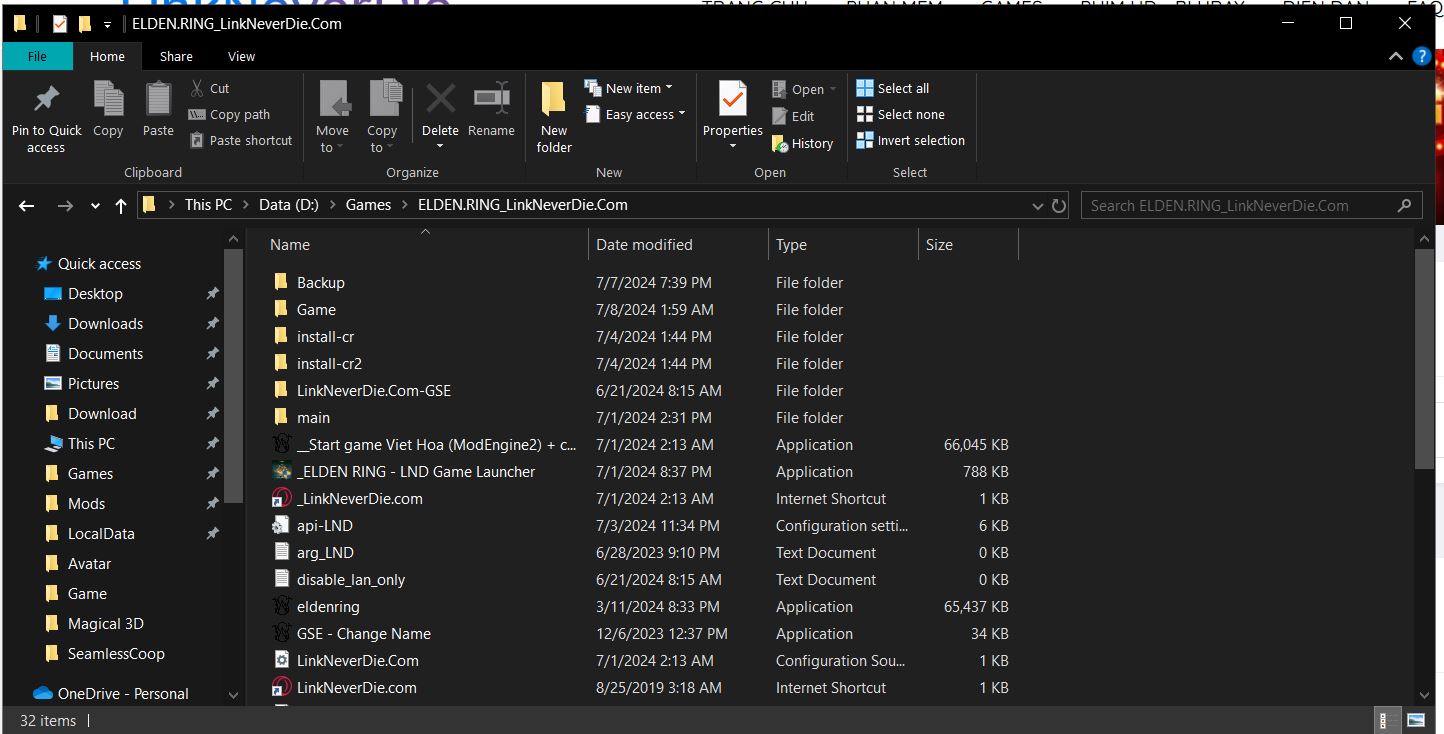Switch to the Share tab
1444x734 pixels.
tap(176, 56)
